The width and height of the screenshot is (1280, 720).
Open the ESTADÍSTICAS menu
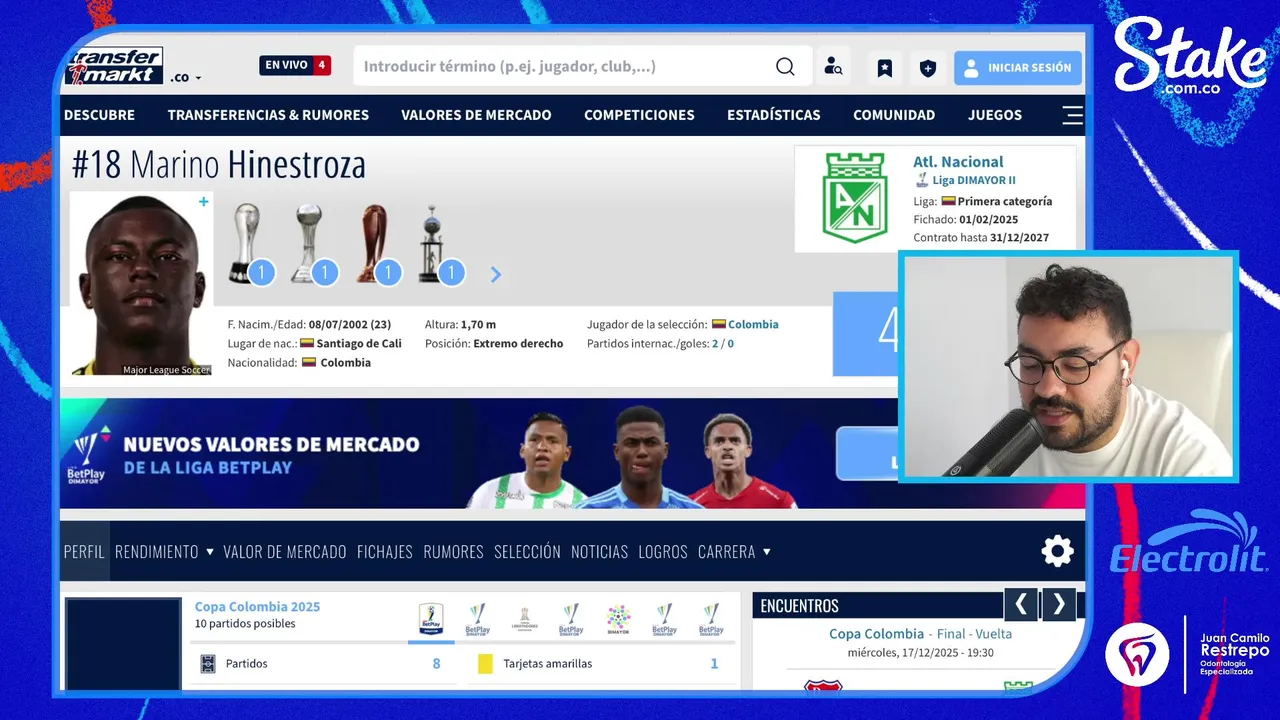[x=774, y=115]
